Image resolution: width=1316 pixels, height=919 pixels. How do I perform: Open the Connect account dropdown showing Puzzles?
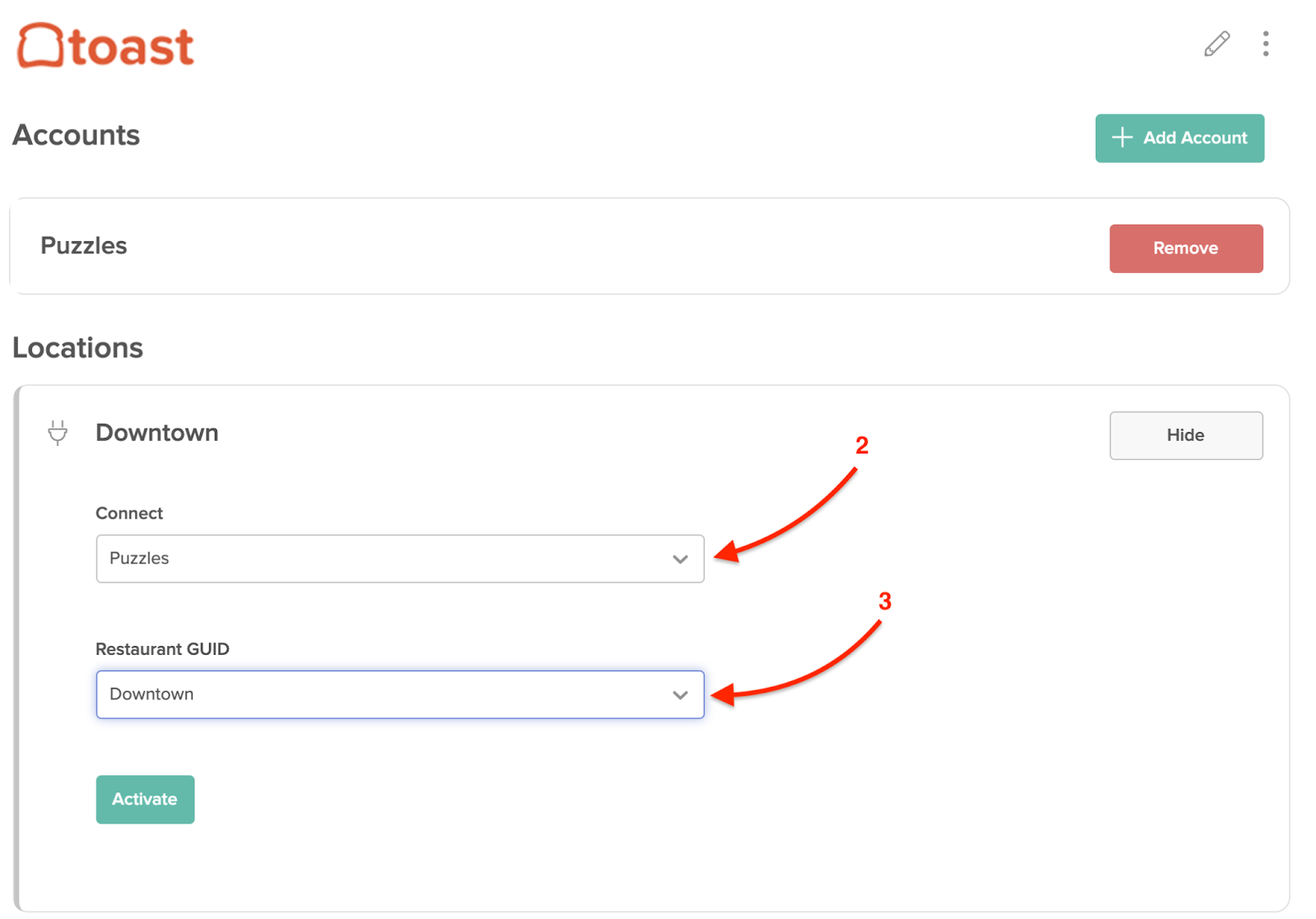(400, 559)
